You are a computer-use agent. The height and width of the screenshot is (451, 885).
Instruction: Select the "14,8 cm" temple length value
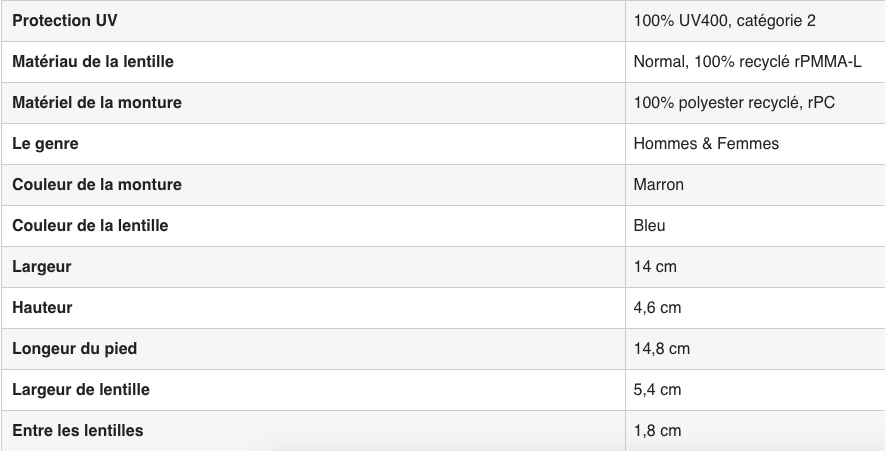click(x=662, y=349)
